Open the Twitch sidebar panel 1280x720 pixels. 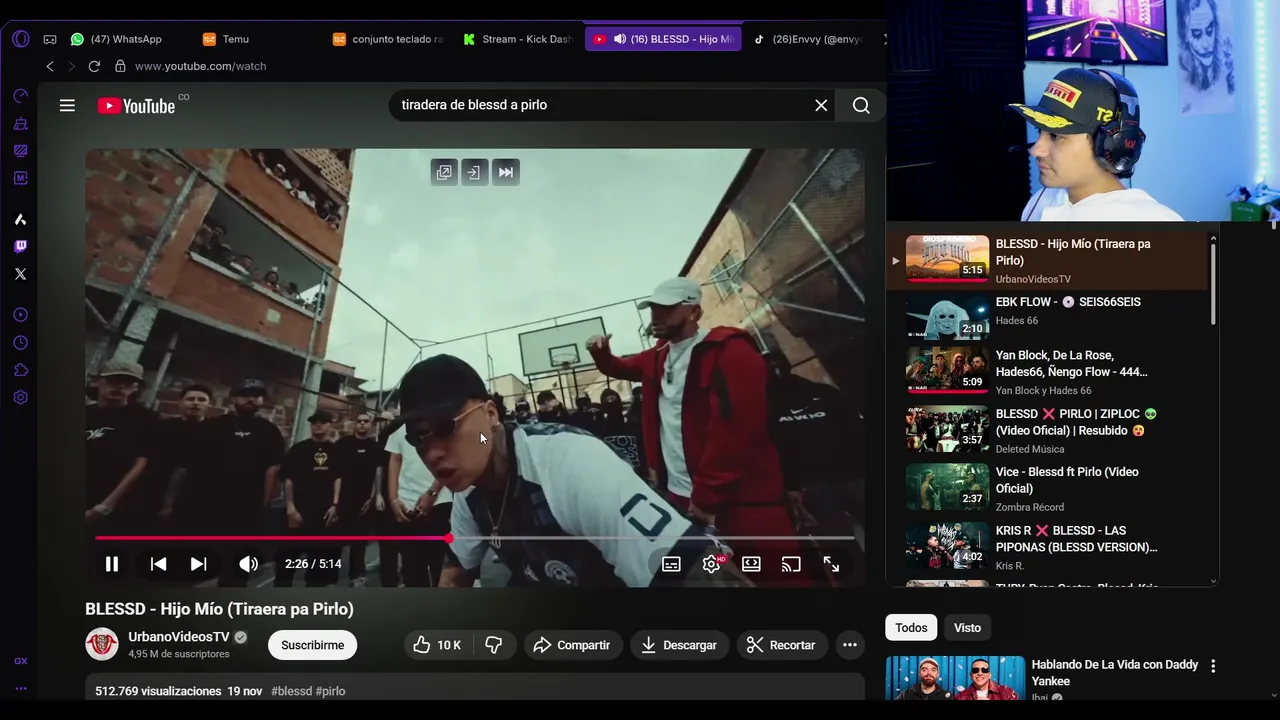[x=20, y=246]
